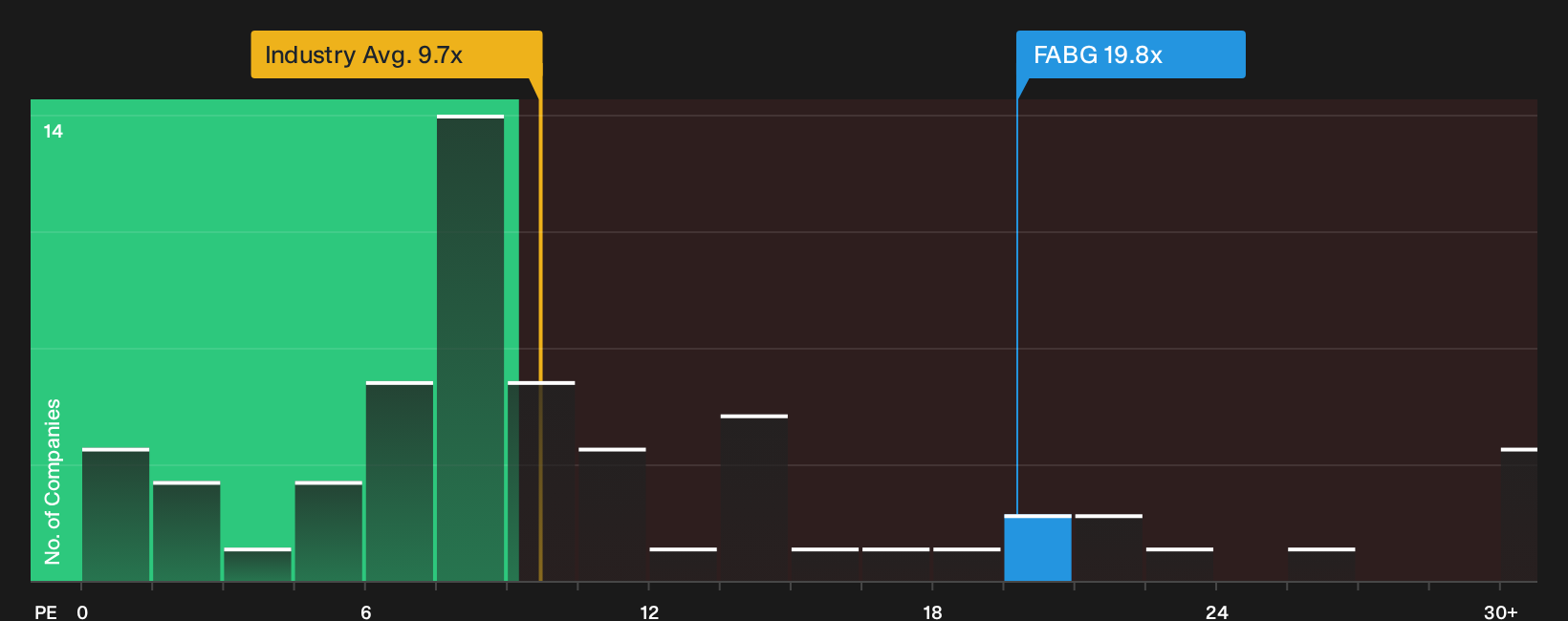The image size is (1568, 621).
Task: Click the bar crossing the industry average line
Action: click(541, 481)
